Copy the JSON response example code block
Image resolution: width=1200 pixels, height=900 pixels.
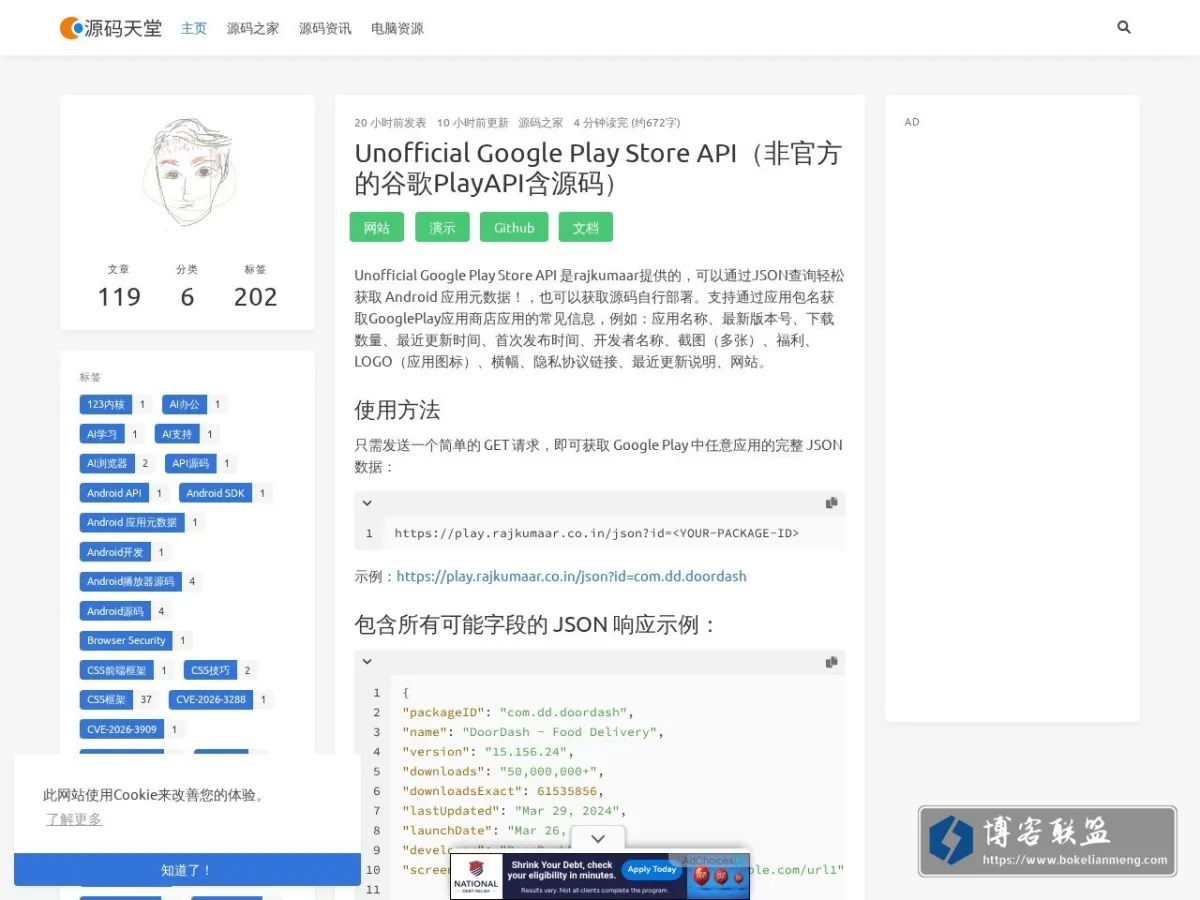tap(831, 662)
